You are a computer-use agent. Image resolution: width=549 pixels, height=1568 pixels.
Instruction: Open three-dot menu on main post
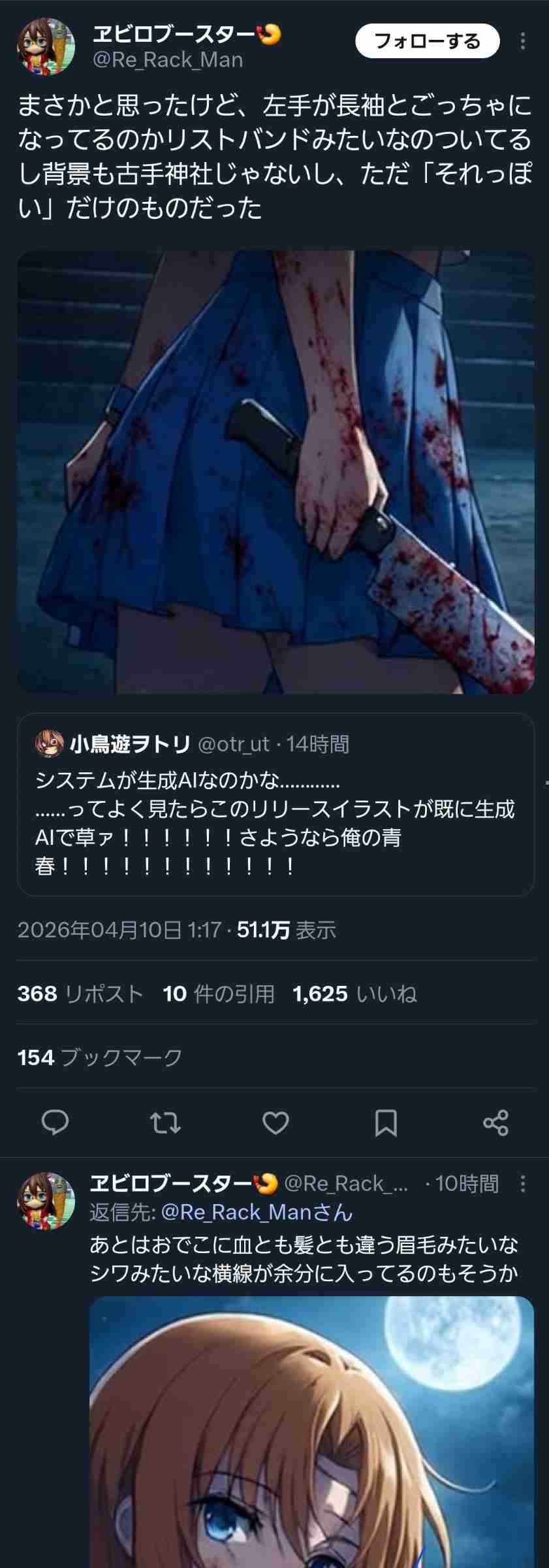pos(523,41)
